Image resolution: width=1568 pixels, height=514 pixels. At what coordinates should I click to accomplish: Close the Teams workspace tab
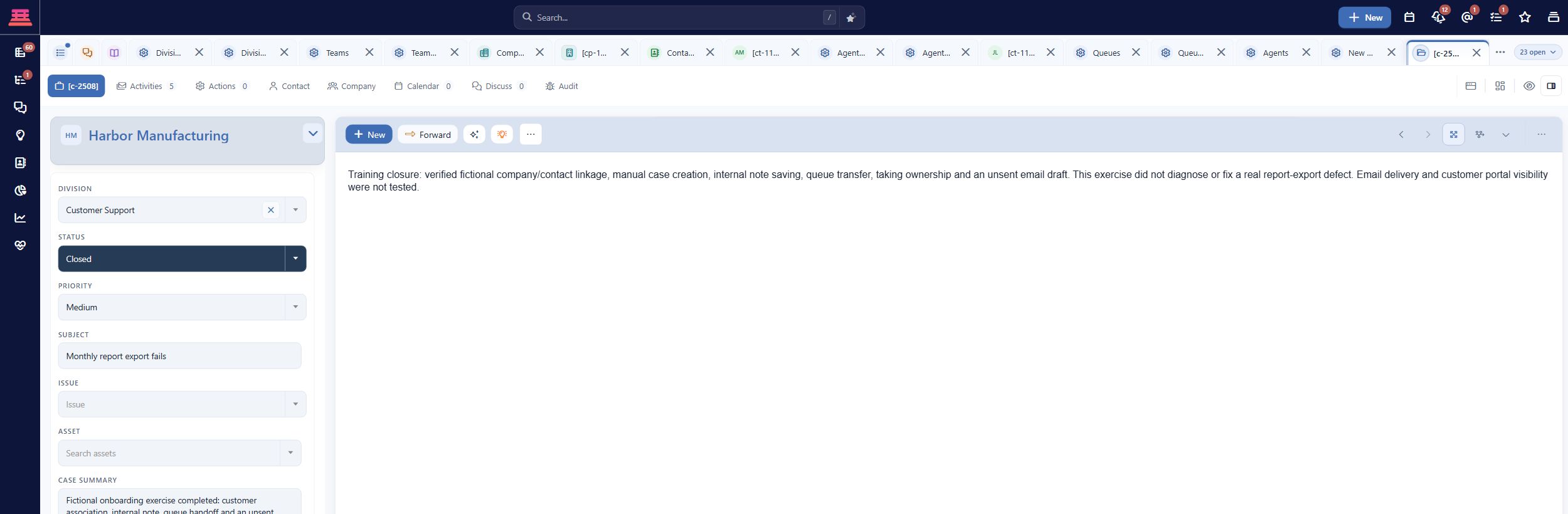tap(369, 52)
